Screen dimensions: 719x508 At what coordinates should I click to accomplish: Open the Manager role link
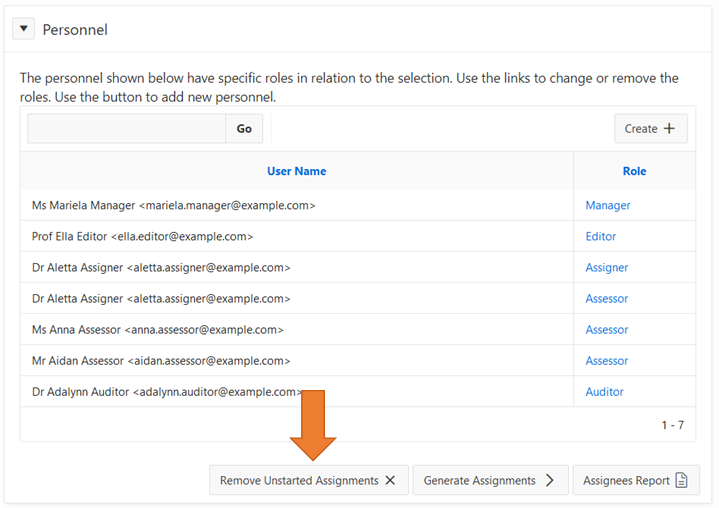tap(608, 205)
